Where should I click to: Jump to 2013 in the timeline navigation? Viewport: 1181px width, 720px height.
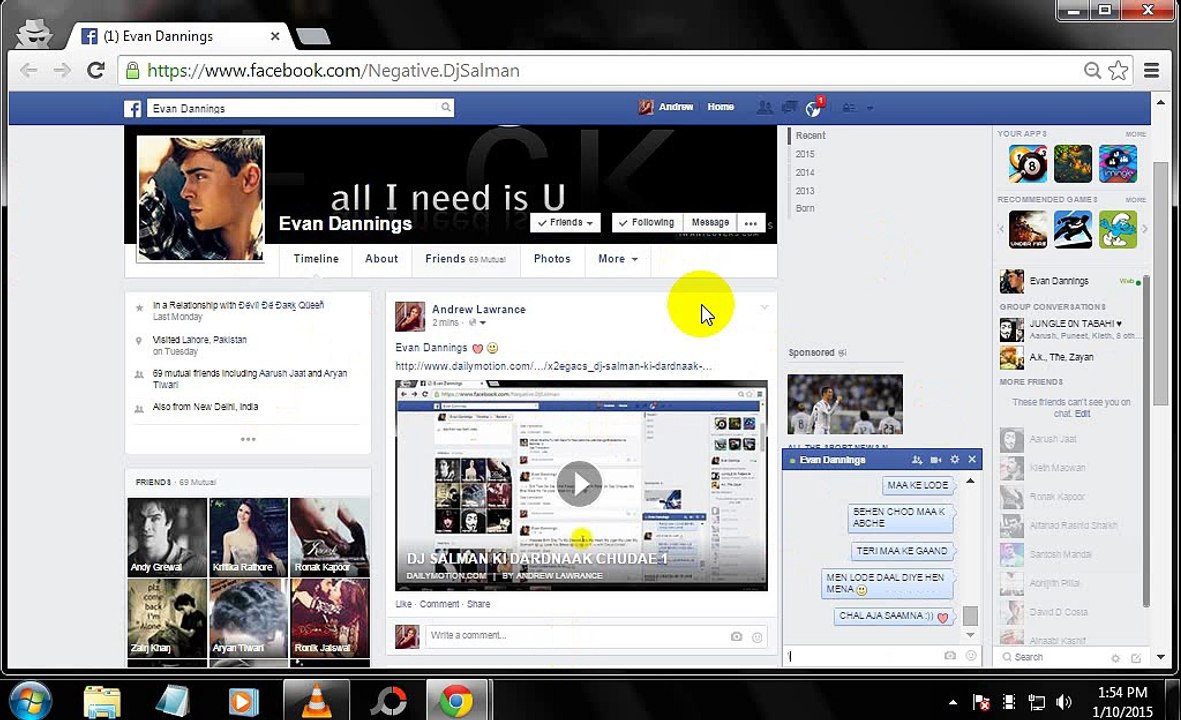pyautogui.click(x=804, y=191)
